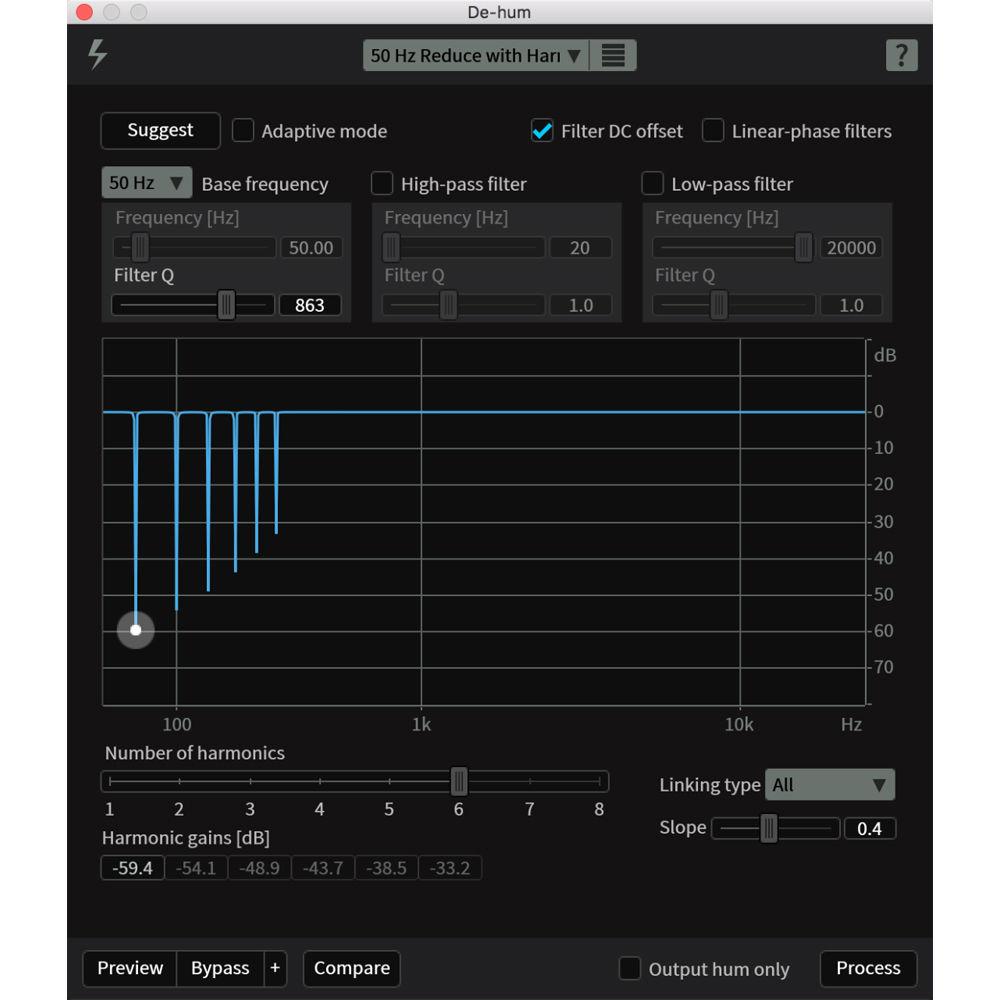The image size is (1000, 1000).
Task: Open the 50 Hz base frequency dropdown
Action: [x=146, y=183]
